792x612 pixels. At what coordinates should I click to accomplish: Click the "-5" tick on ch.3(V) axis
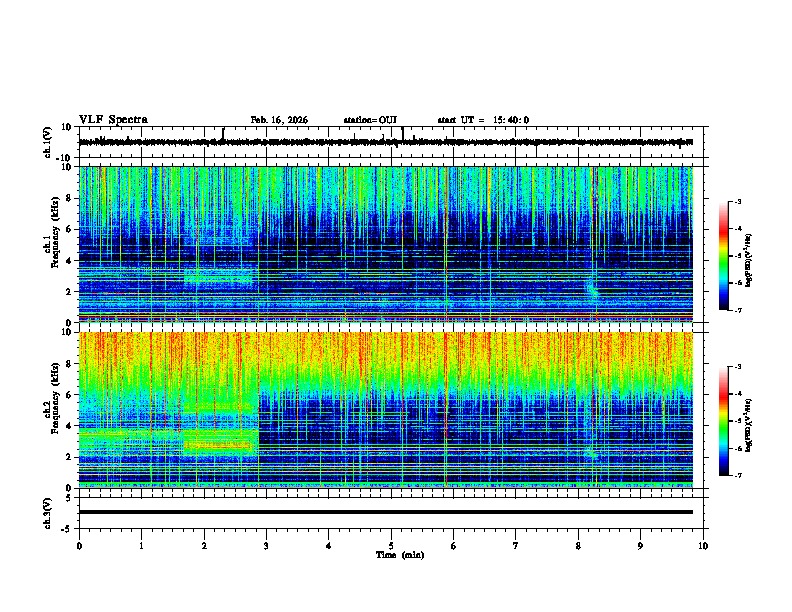[68, 529]
